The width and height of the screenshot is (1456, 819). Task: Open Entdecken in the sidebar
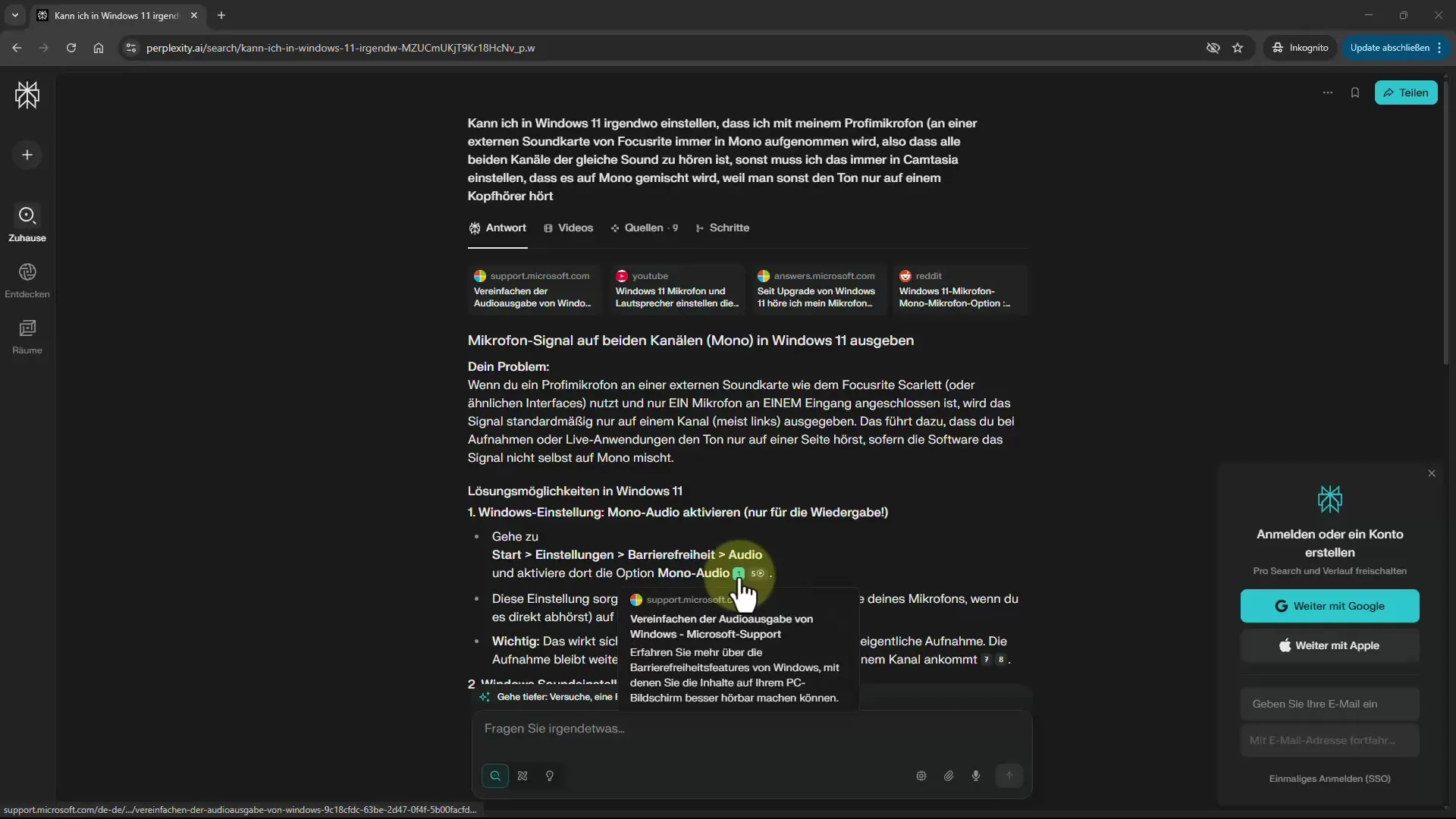tap(27, 281)
